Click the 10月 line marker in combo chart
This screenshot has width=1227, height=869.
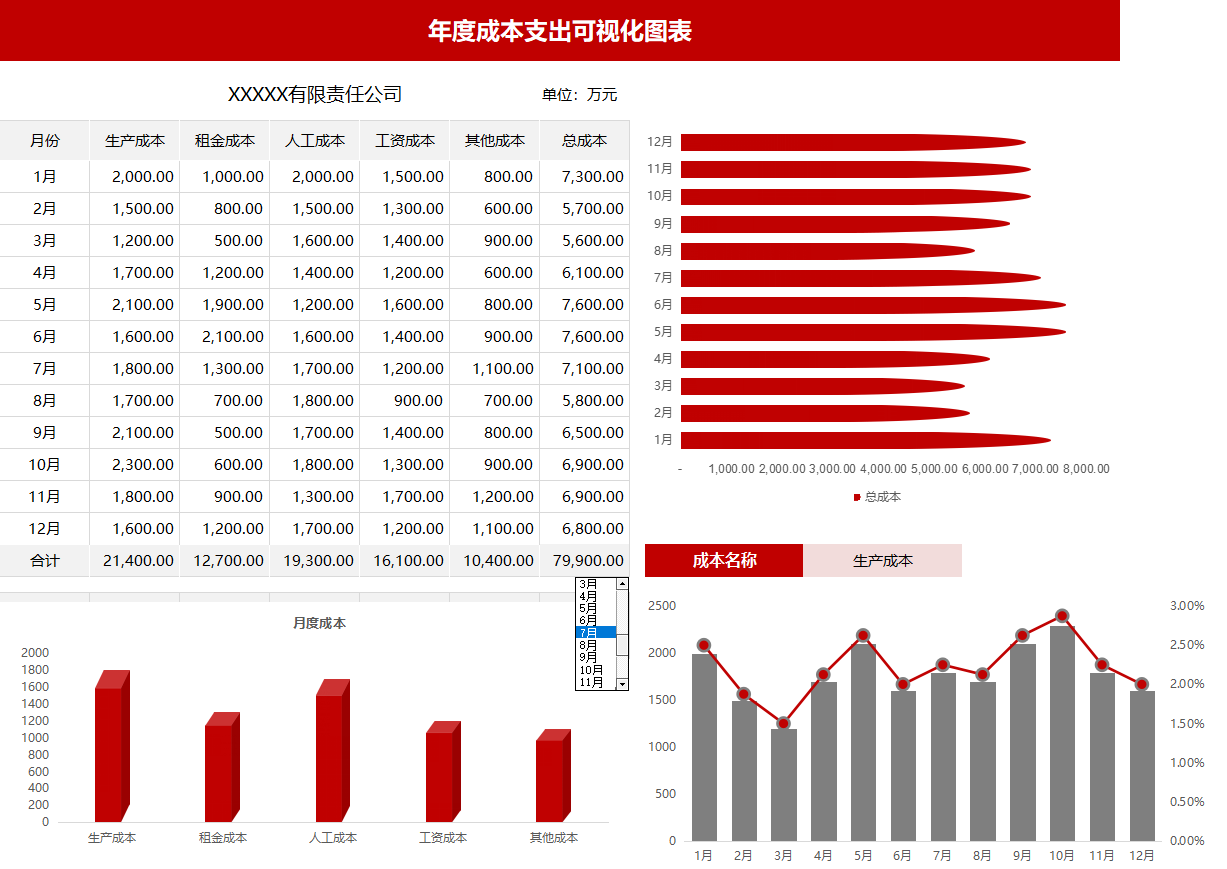click(x=1062, y=616)
